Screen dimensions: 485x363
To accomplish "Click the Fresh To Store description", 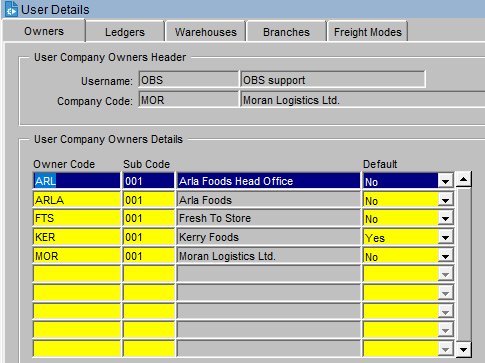I will tap(269, 218).
